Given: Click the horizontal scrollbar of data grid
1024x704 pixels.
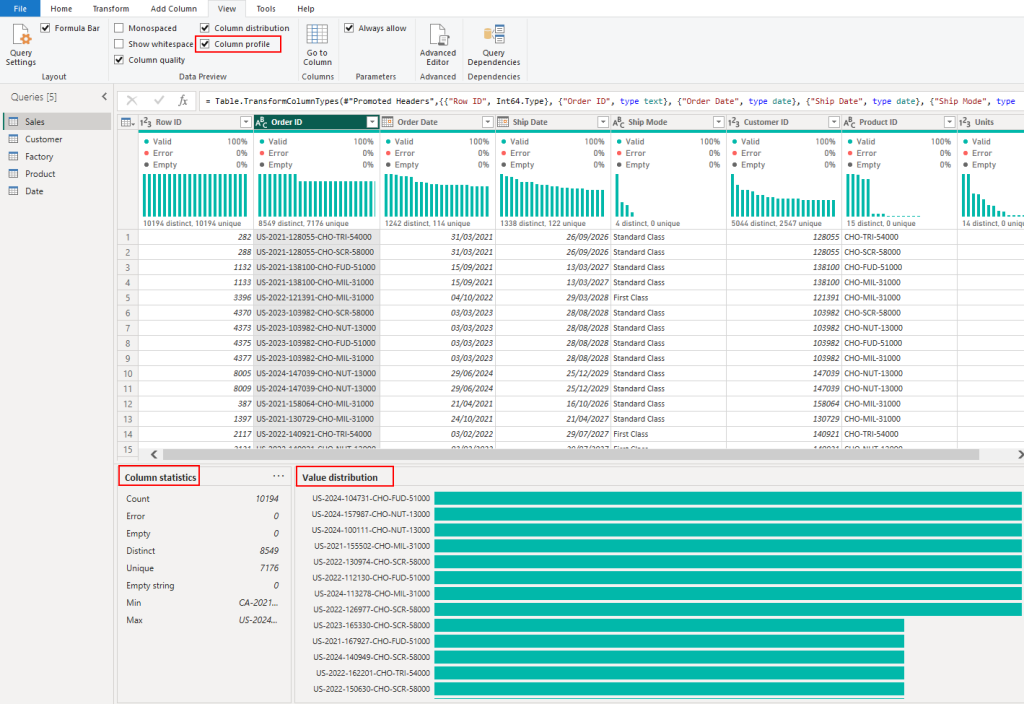Looking at the screenshot, I should (570, 454).
